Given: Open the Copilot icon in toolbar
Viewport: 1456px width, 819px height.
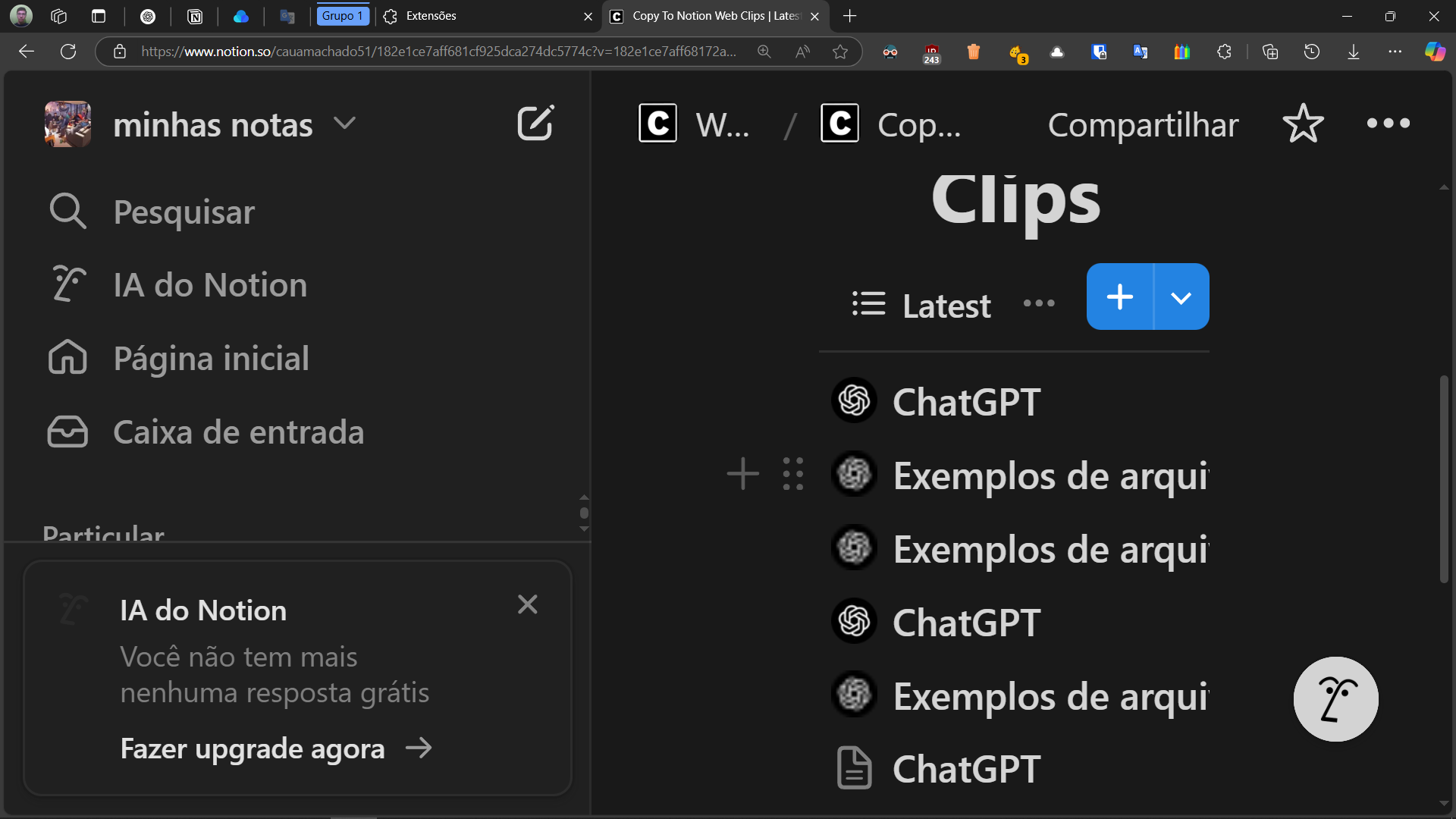Looking at the screenshot, I should [1435, 52].
